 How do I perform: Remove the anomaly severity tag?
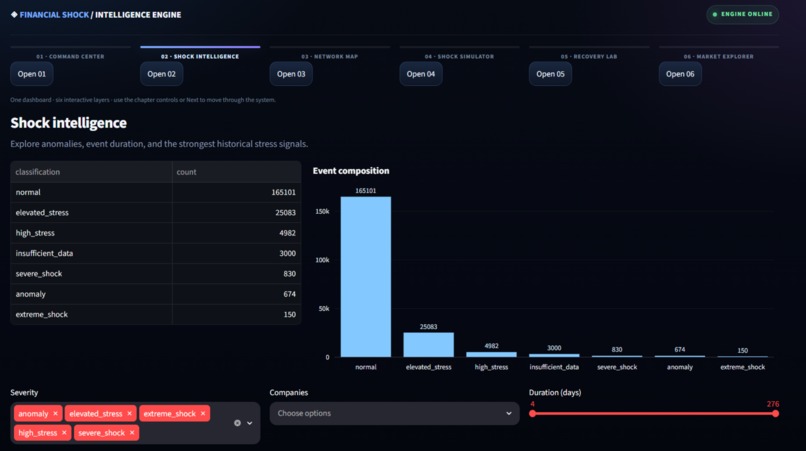56,413
